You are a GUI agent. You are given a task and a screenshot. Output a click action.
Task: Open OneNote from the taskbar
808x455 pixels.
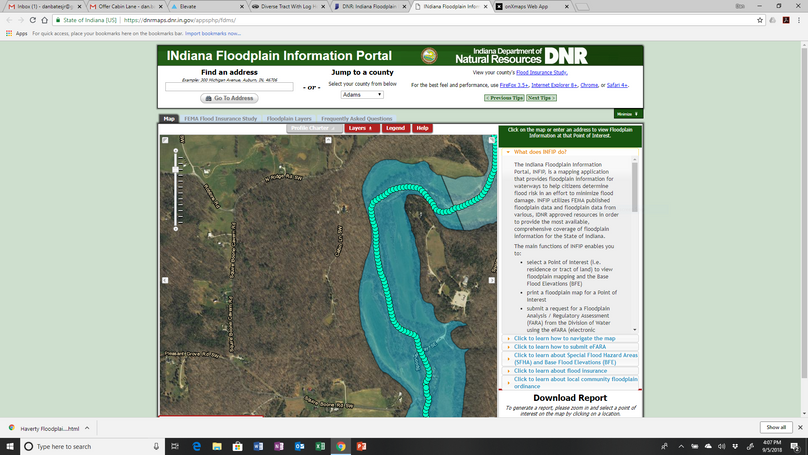tap(279, 446)
